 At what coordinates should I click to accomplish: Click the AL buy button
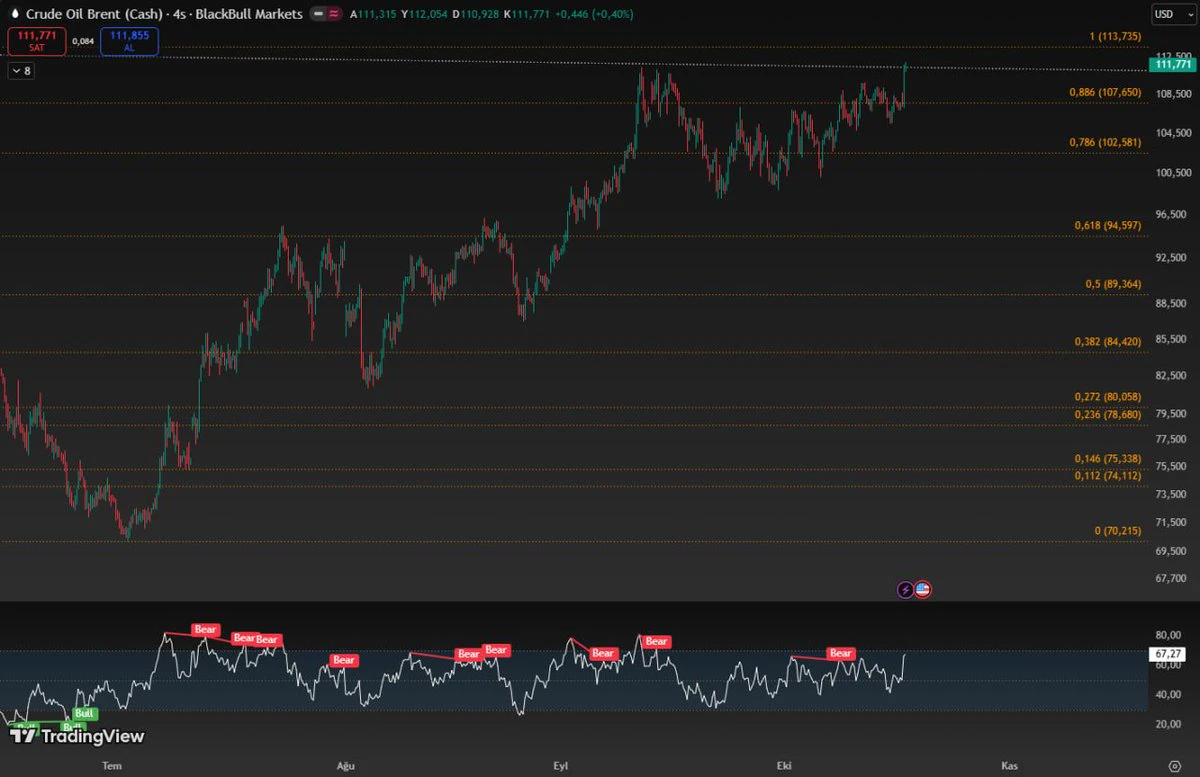129,41
